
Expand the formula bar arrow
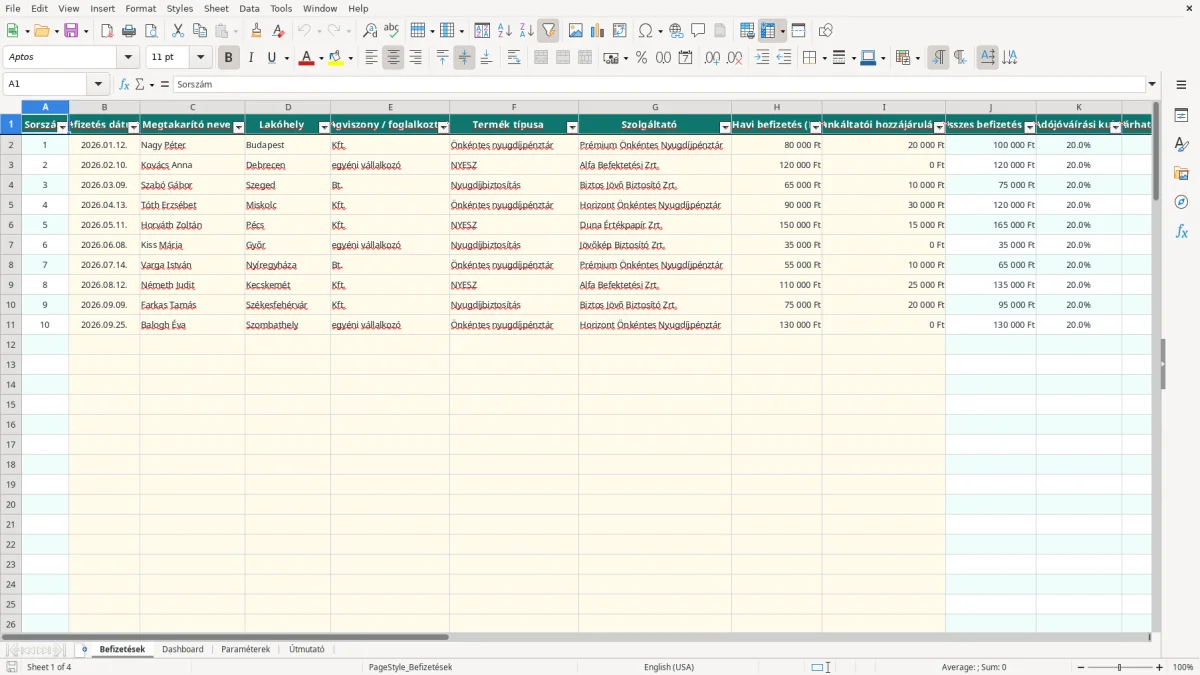(1152, 85)
